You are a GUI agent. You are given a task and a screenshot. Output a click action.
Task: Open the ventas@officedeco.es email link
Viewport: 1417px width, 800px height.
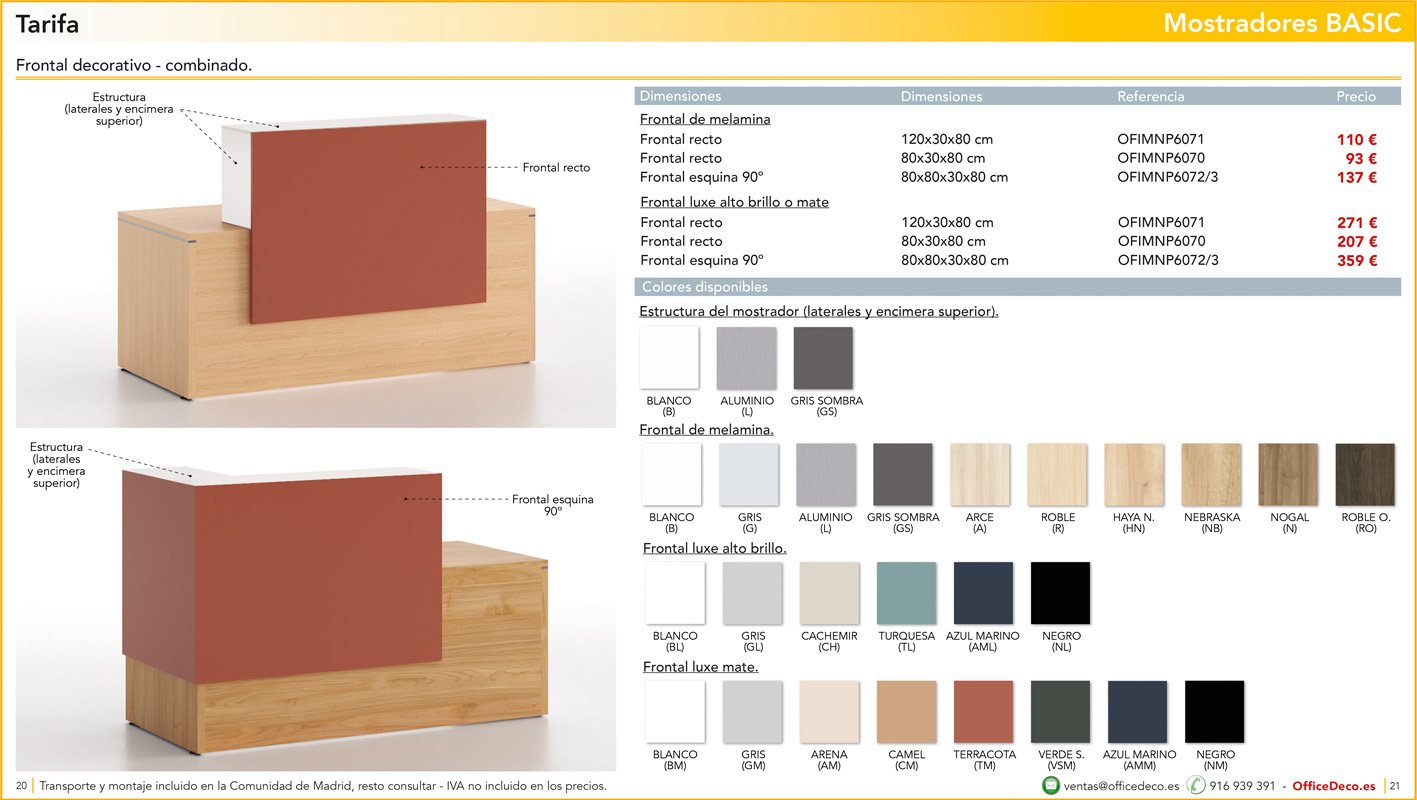pos(1122,786)
